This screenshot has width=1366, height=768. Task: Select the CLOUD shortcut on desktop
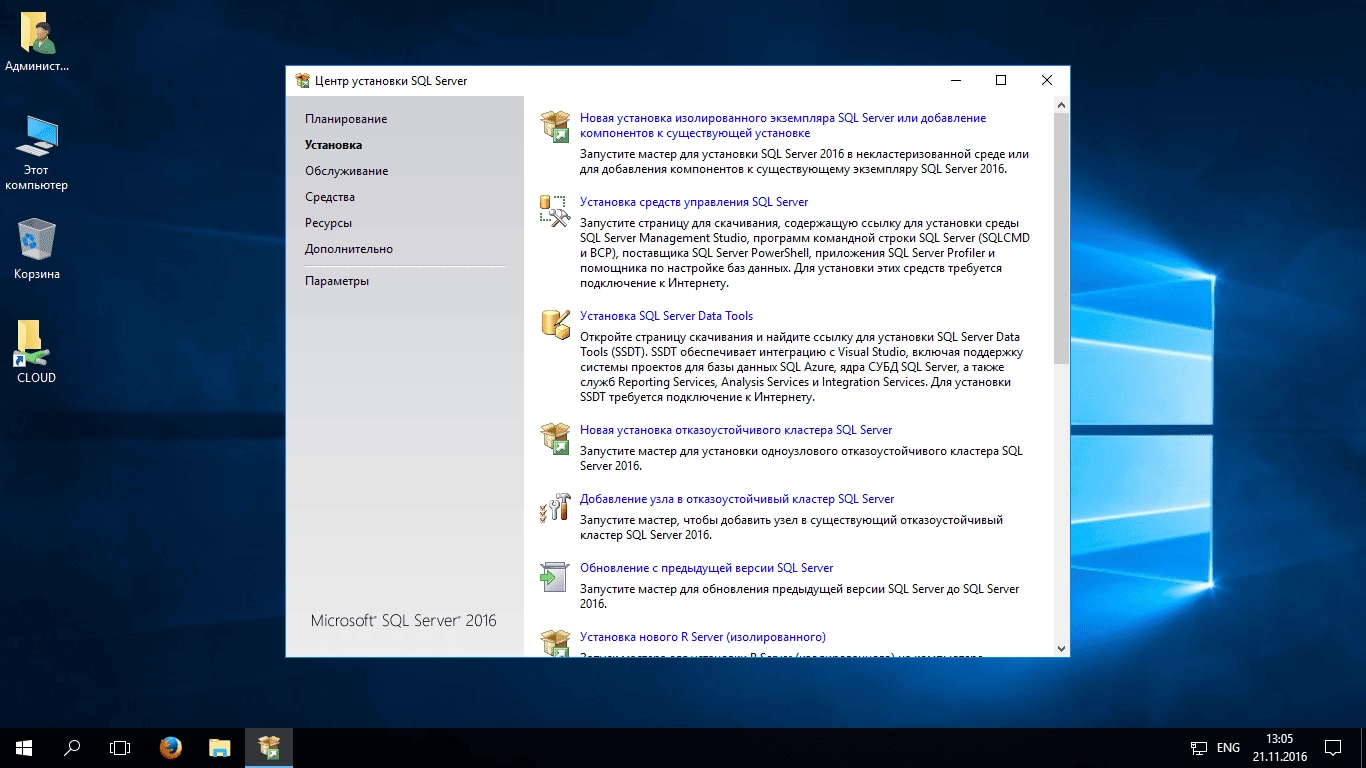[x=37, y=352]
